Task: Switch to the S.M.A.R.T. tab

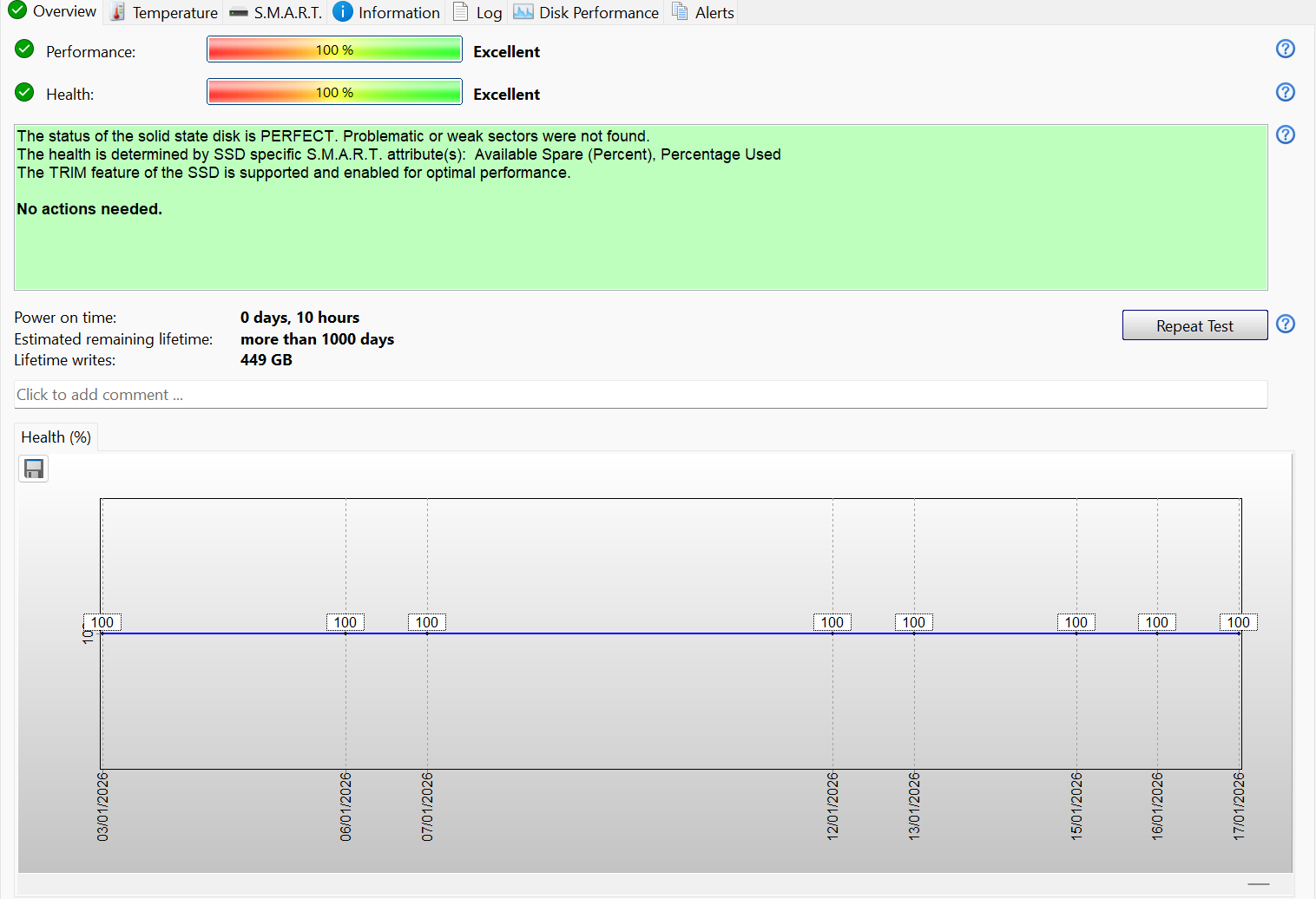Action: point(276,12)
